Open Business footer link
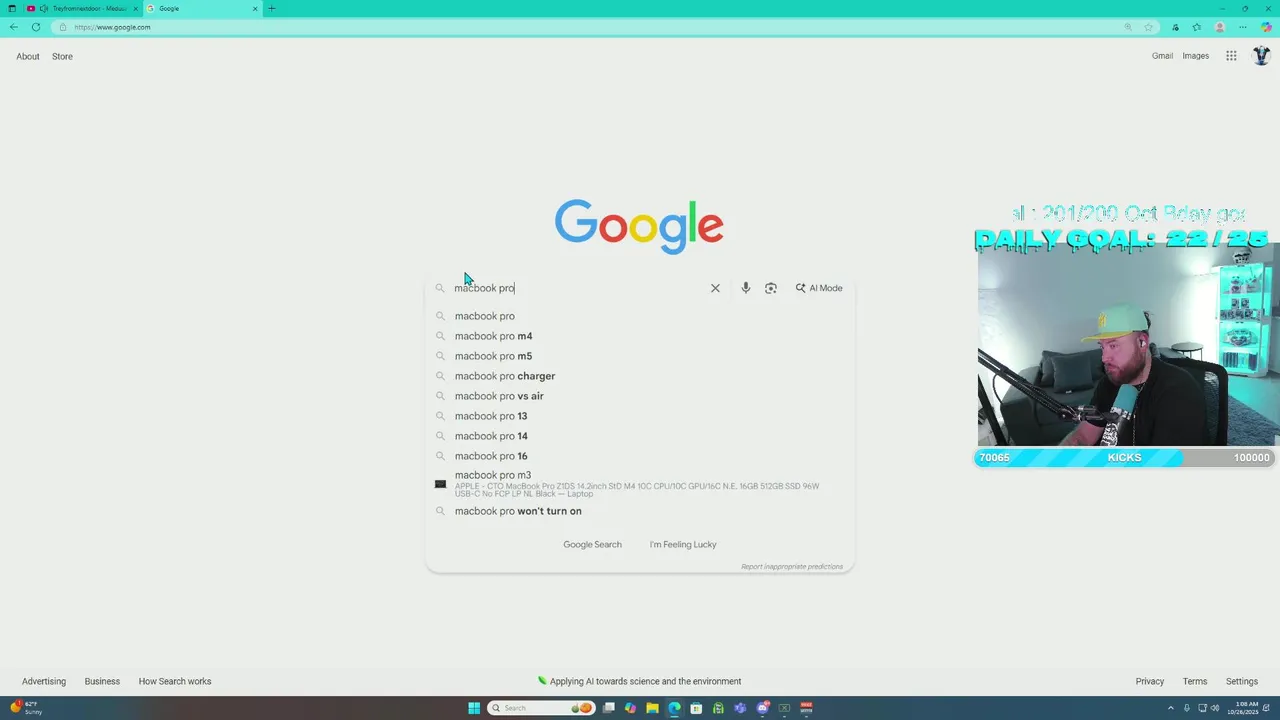The image size is (1280, 720). click(x=102, y=682)
